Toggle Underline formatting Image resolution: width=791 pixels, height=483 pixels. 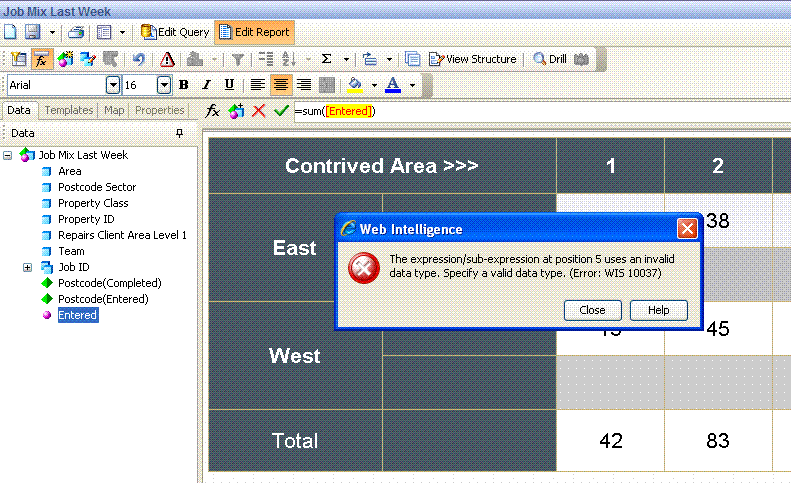coord(229,85)
